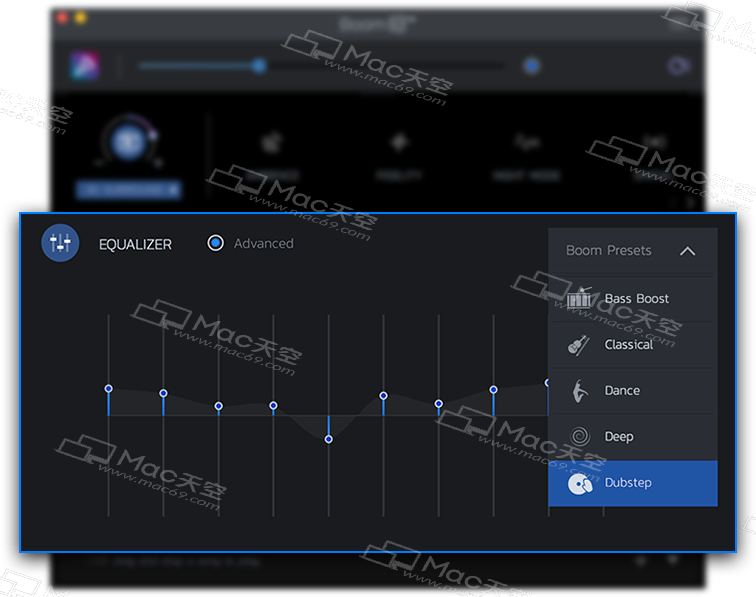This screenshot has width=756, height=597.
Task: Click the second equalizer band handle
Action: tap(163, 393)
